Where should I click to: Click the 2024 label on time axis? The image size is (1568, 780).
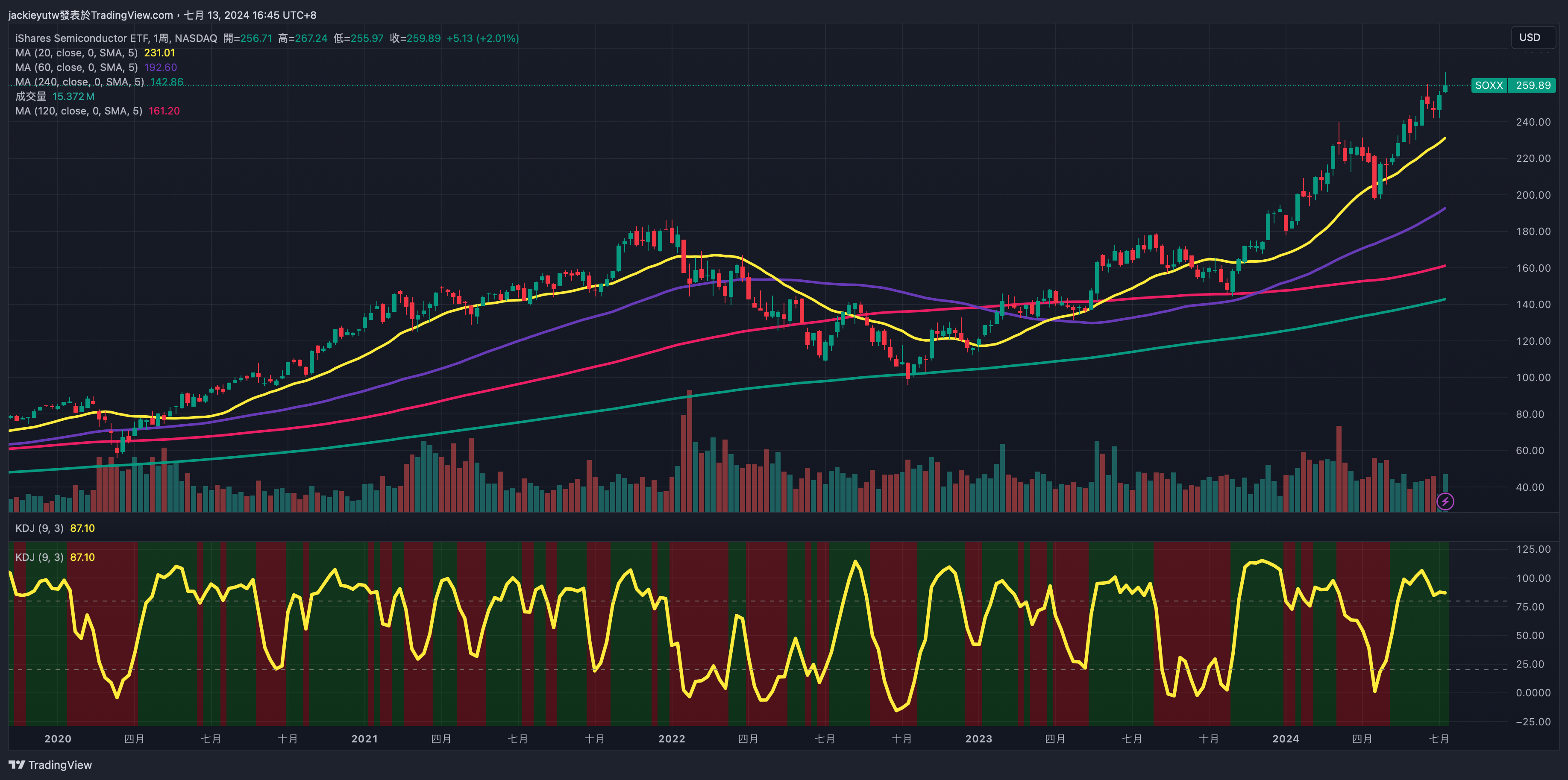(1285, 739)
